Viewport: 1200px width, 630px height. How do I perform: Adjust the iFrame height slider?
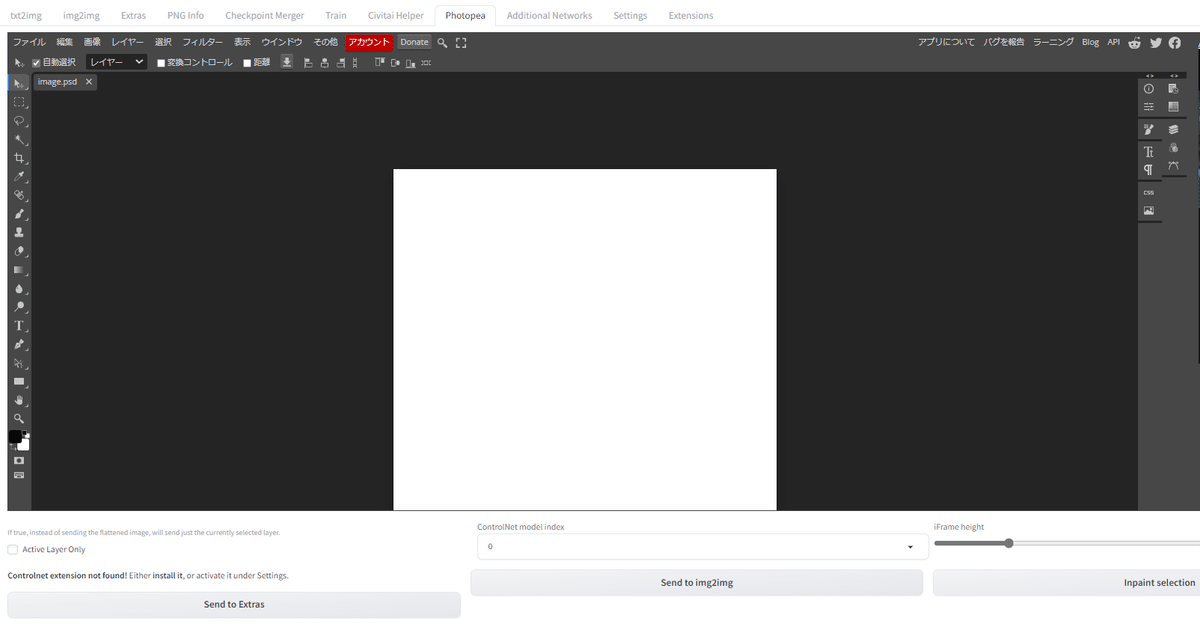click(1009, 543)
